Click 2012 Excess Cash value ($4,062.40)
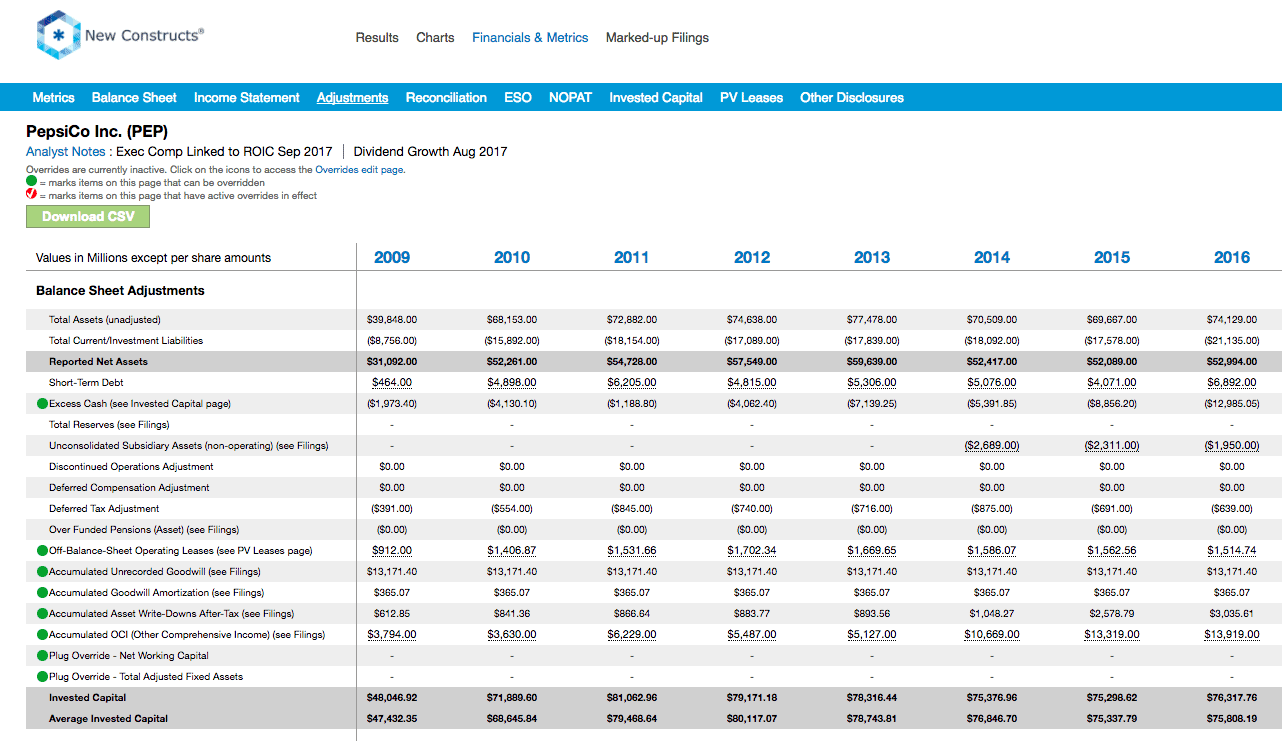 tap(752, 404)
